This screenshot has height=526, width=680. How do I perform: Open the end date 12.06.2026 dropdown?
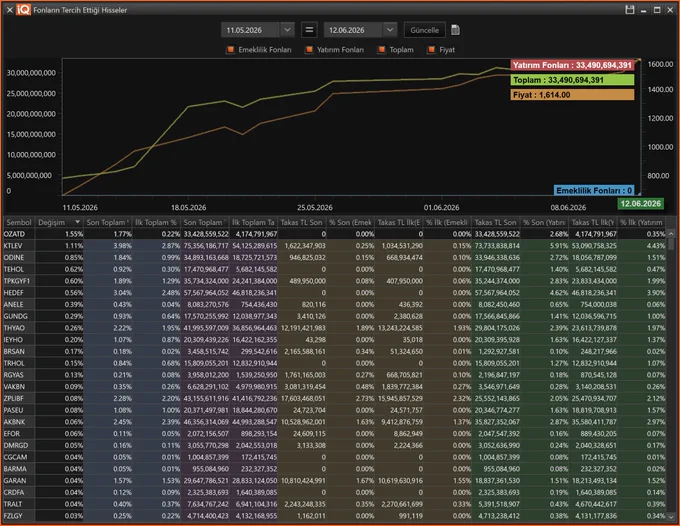(390, 30)
